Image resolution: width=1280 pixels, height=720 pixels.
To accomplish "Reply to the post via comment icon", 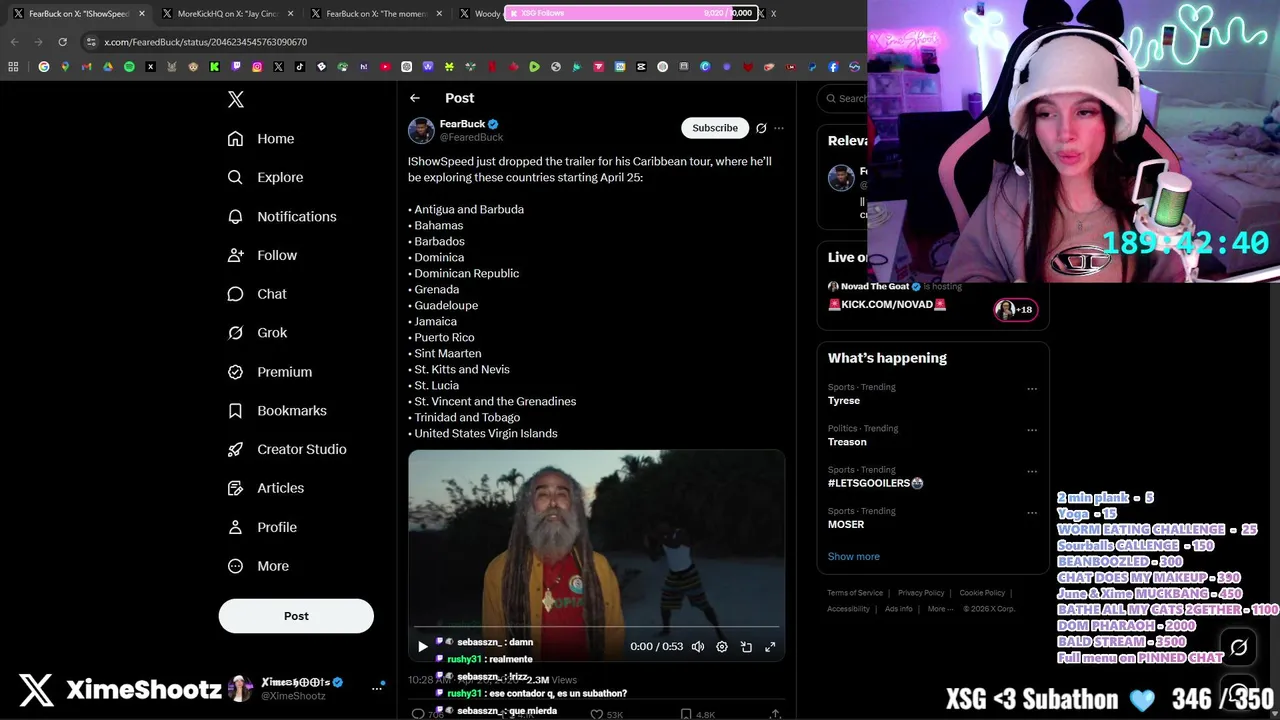I will [x=418, y=714].
